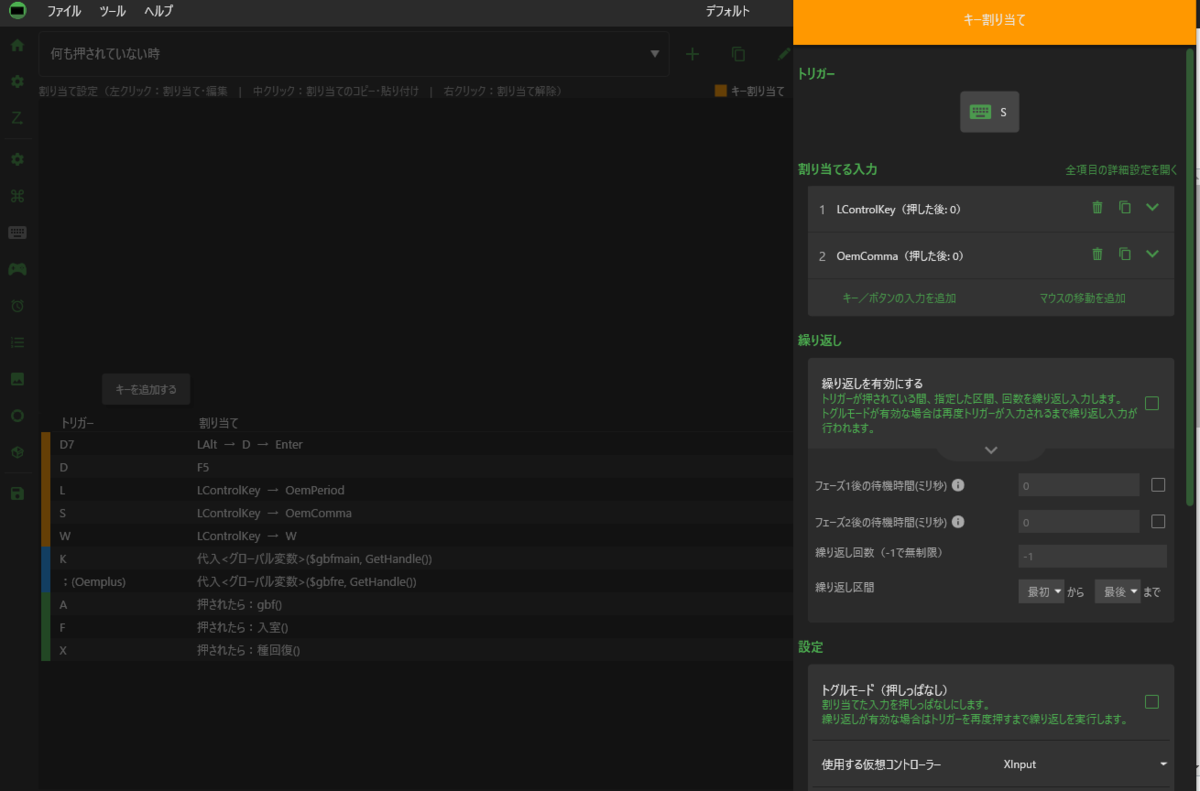This screenshot has width=1200, height=791.
Task: Select the LControlKey → OemComma row
Action: [x=416, y=513]
